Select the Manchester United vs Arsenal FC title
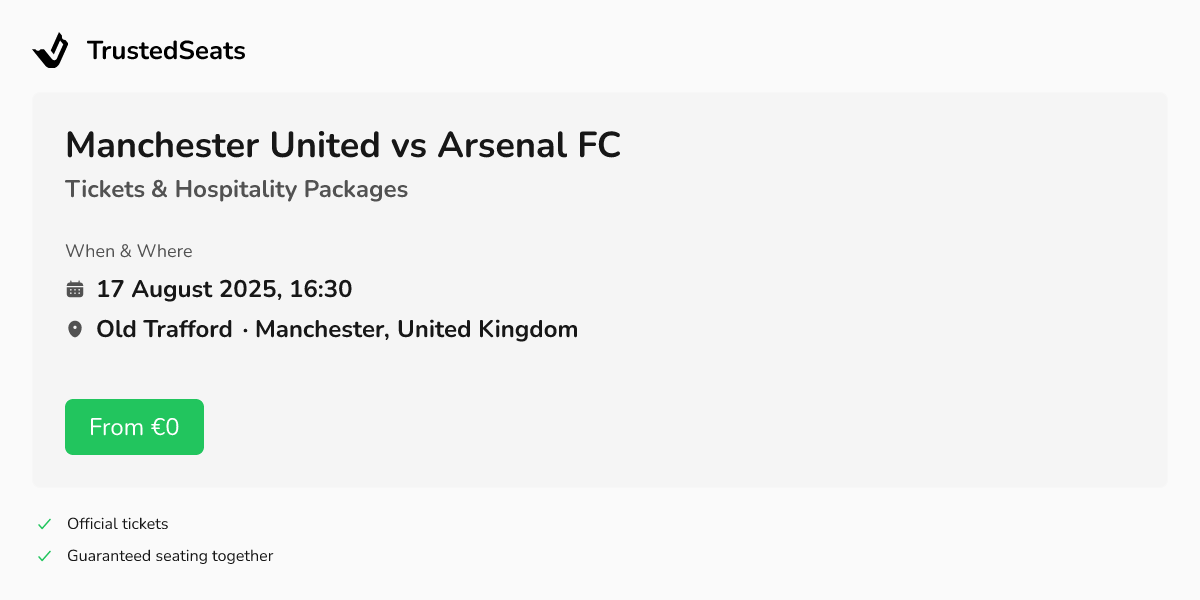This screenshot has height=600, width=1200. [x=343, y=145]
